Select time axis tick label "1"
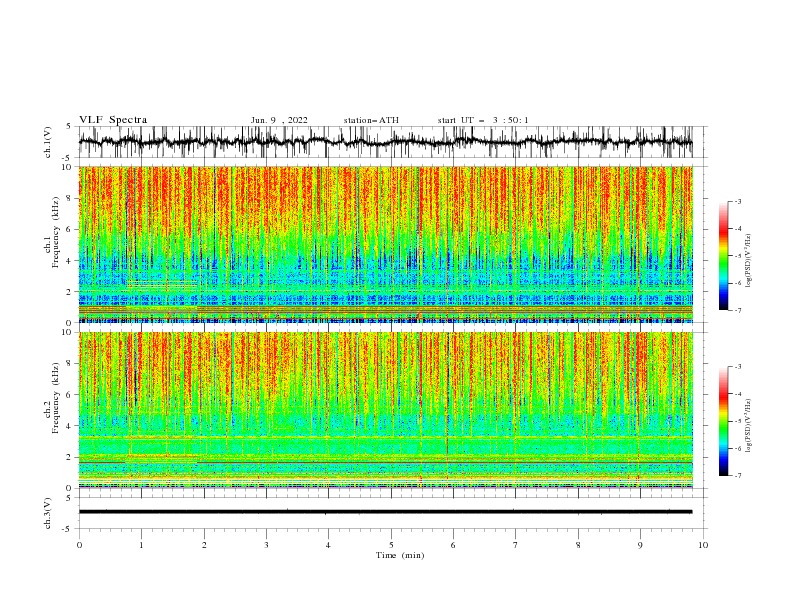The image size is (792, 612). [141, 545]
